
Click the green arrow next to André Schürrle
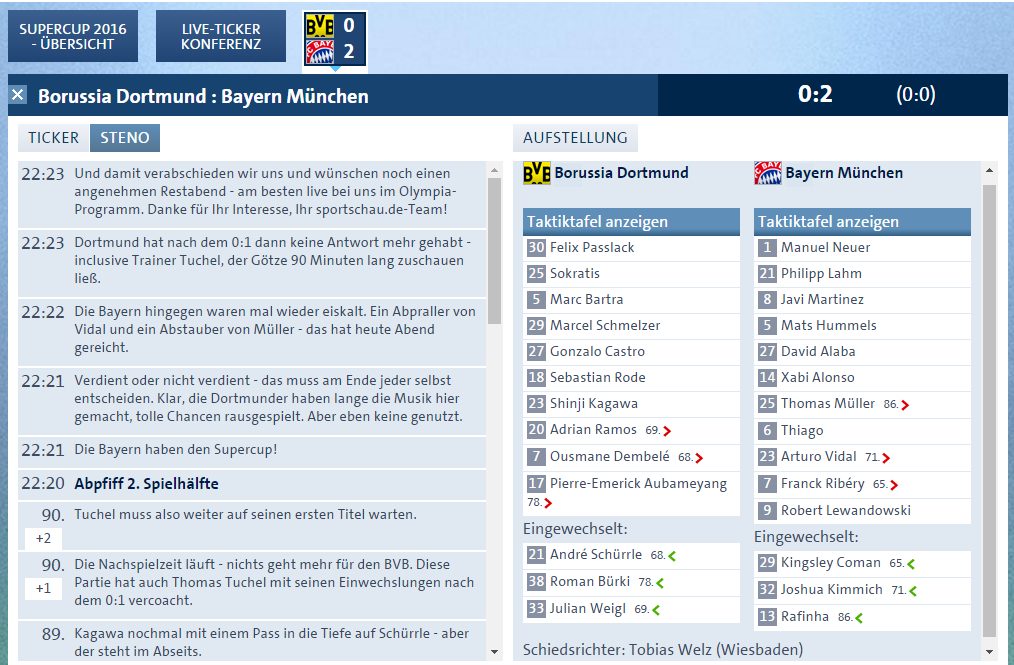(672, 556)
